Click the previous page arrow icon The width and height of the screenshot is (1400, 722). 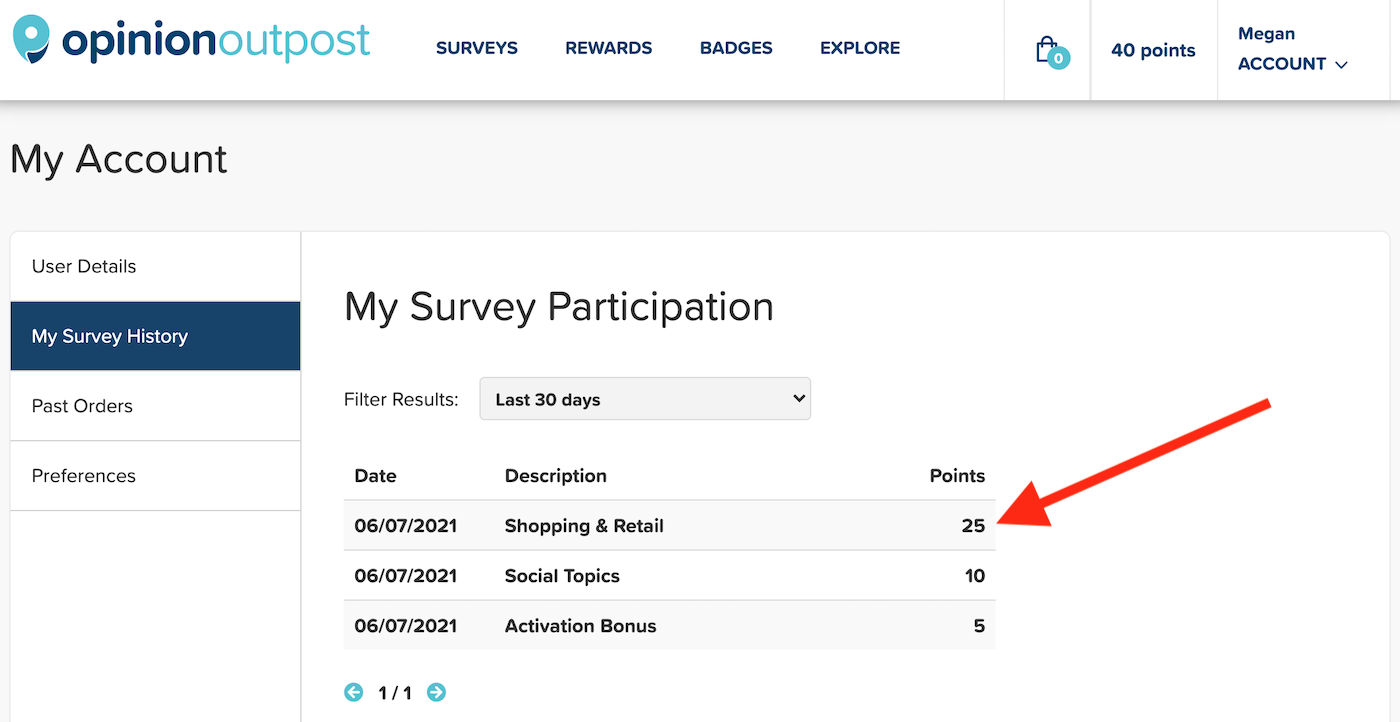(x=354, y=692)
